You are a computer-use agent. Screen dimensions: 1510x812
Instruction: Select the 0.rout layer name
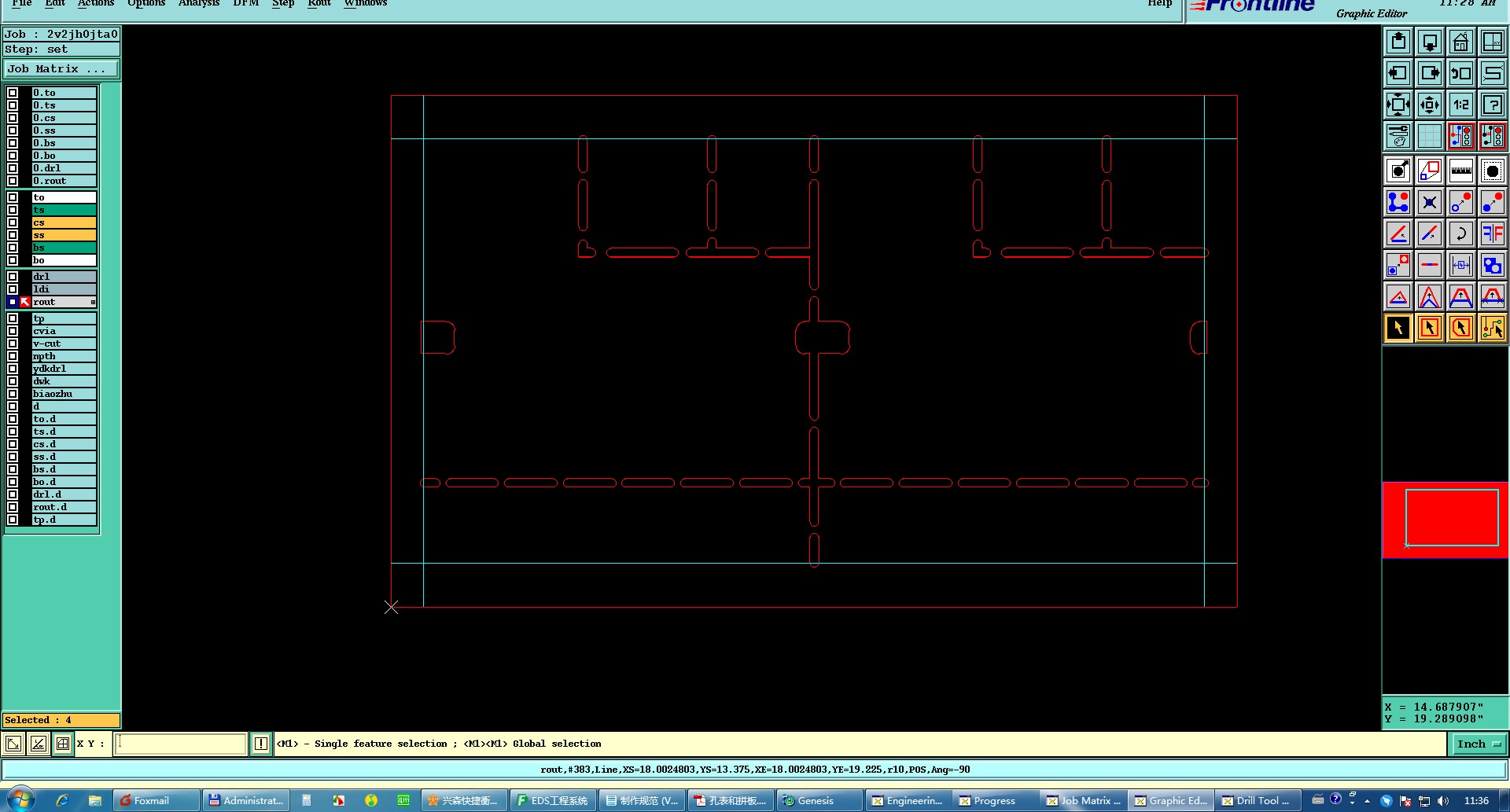point(64,181)
